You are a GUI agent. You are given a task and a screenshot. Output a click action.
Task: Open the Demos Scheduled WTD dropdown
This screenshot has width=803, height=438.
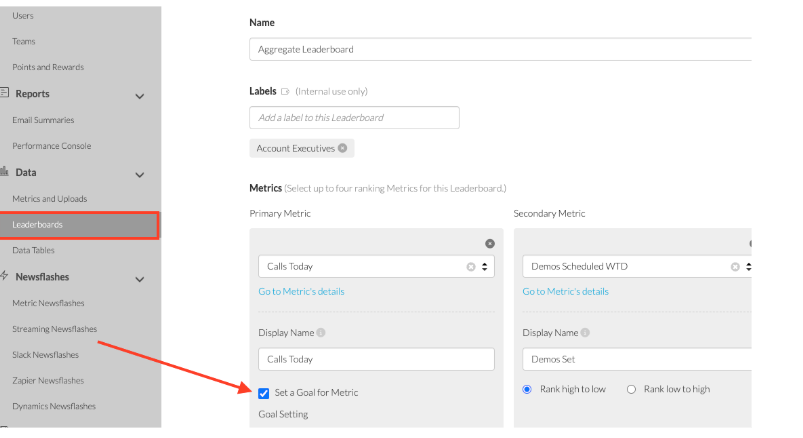[748, 267]
